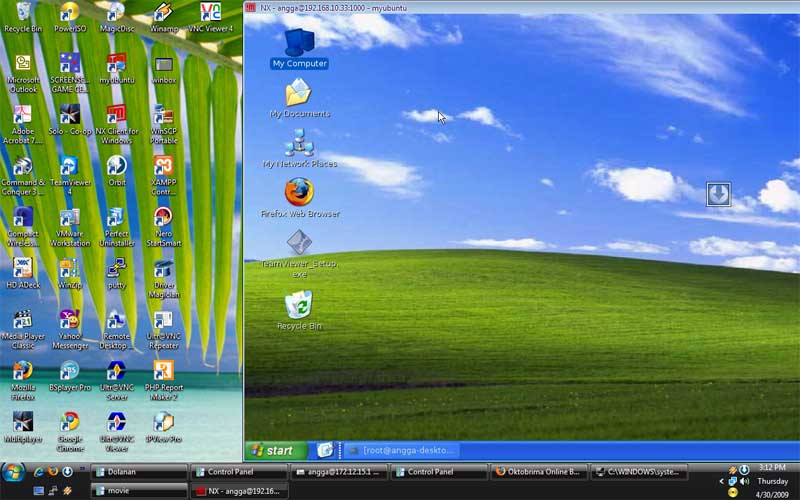
Task: Launch HD ADeck desktop icon
Action: pos(23,273)
